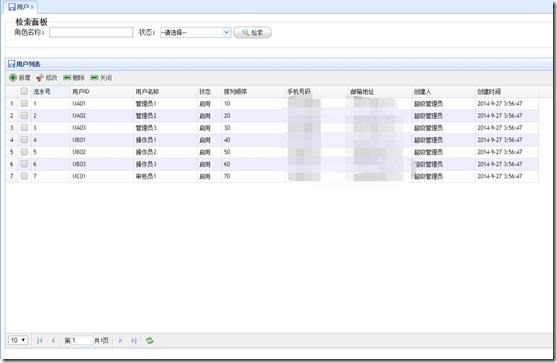Check the row for user UA01
The height and width of the screenshot is (363, 557).
24,103
